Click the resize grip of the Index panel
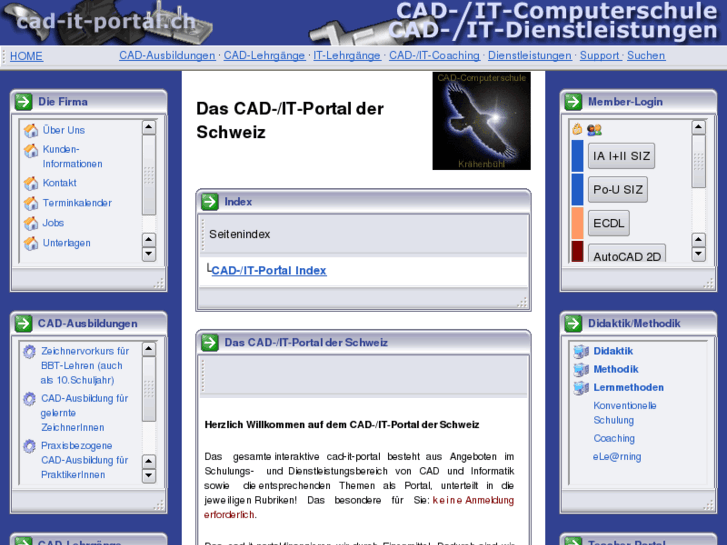This screenshot has width=727, height=545. tap(522, 302)
